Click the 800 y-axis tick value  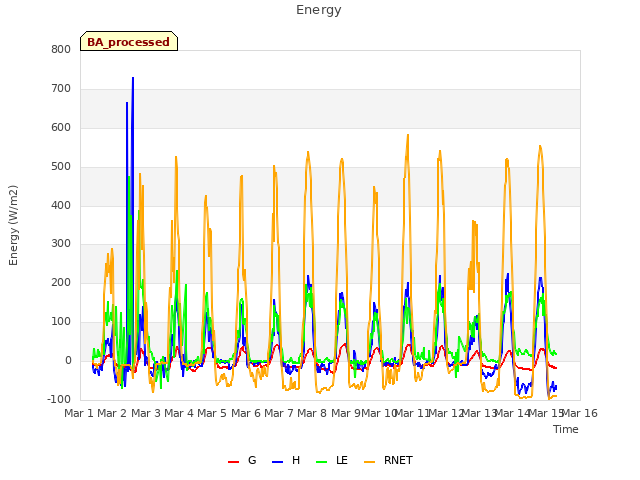(x=61, y=49)
